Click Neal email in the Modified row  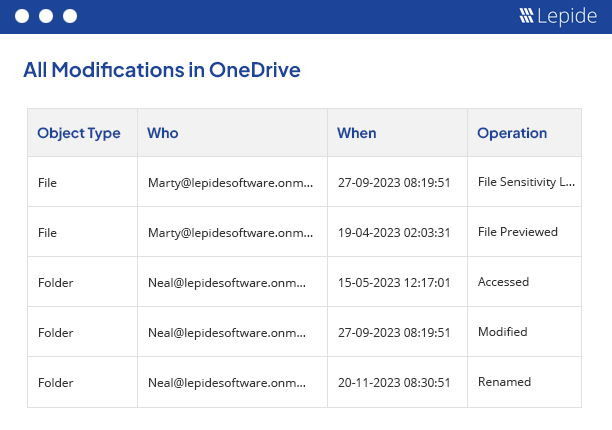click(x=227, y=332)
